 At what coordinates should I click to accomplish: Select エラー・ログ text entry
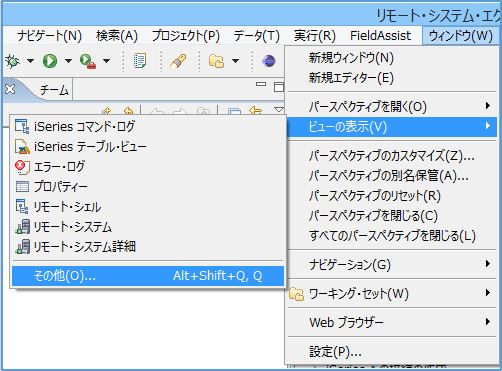[59, 167]
